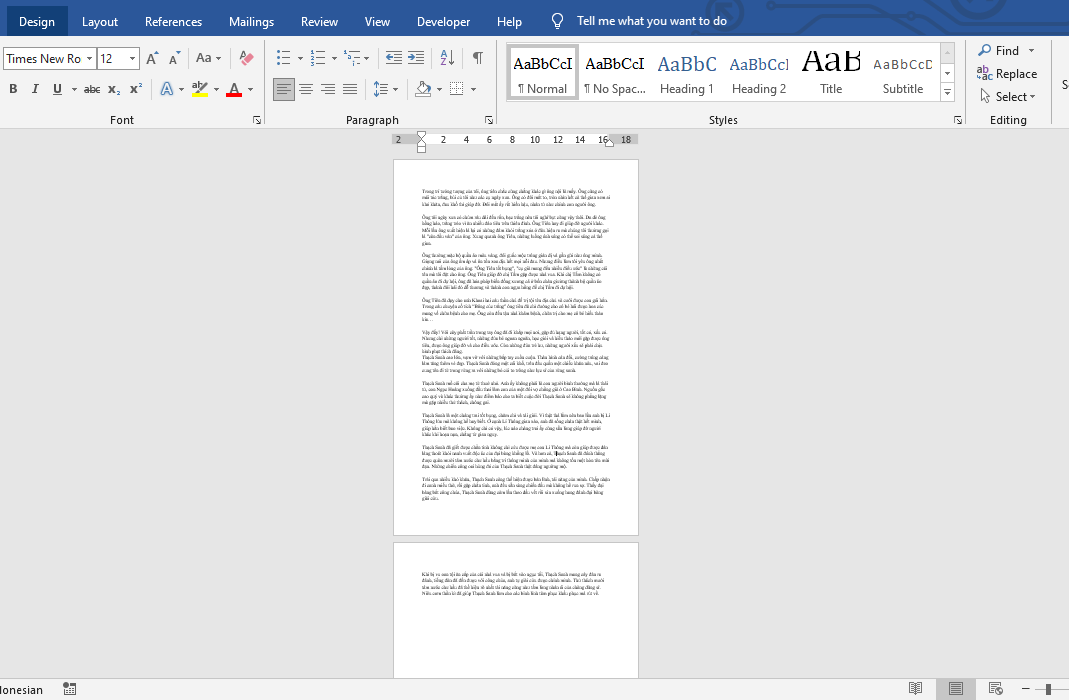Viewport: 1069px width, 700px height.
Task: Click the Grow Font size icon
Action: click(x=152, y=58)
